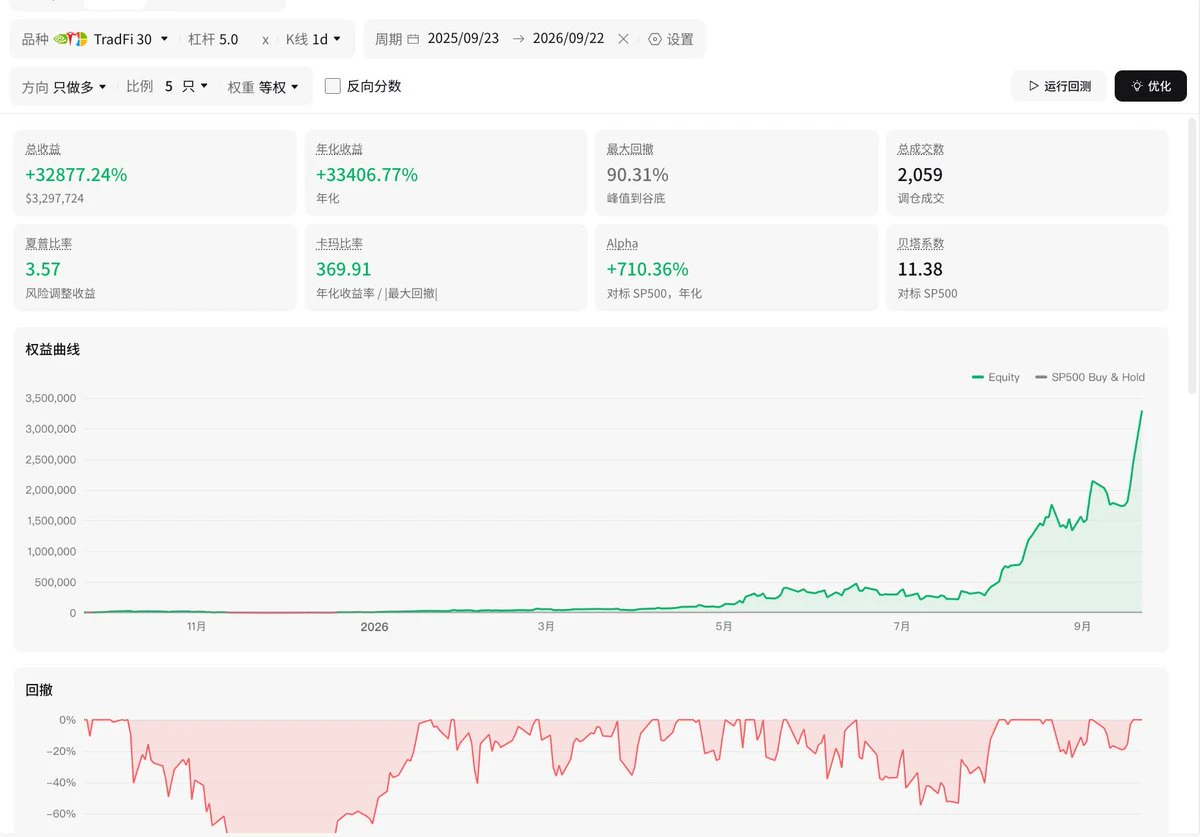
Task: Click the dollar amount $3,297,724
Action: click(54, 198)
